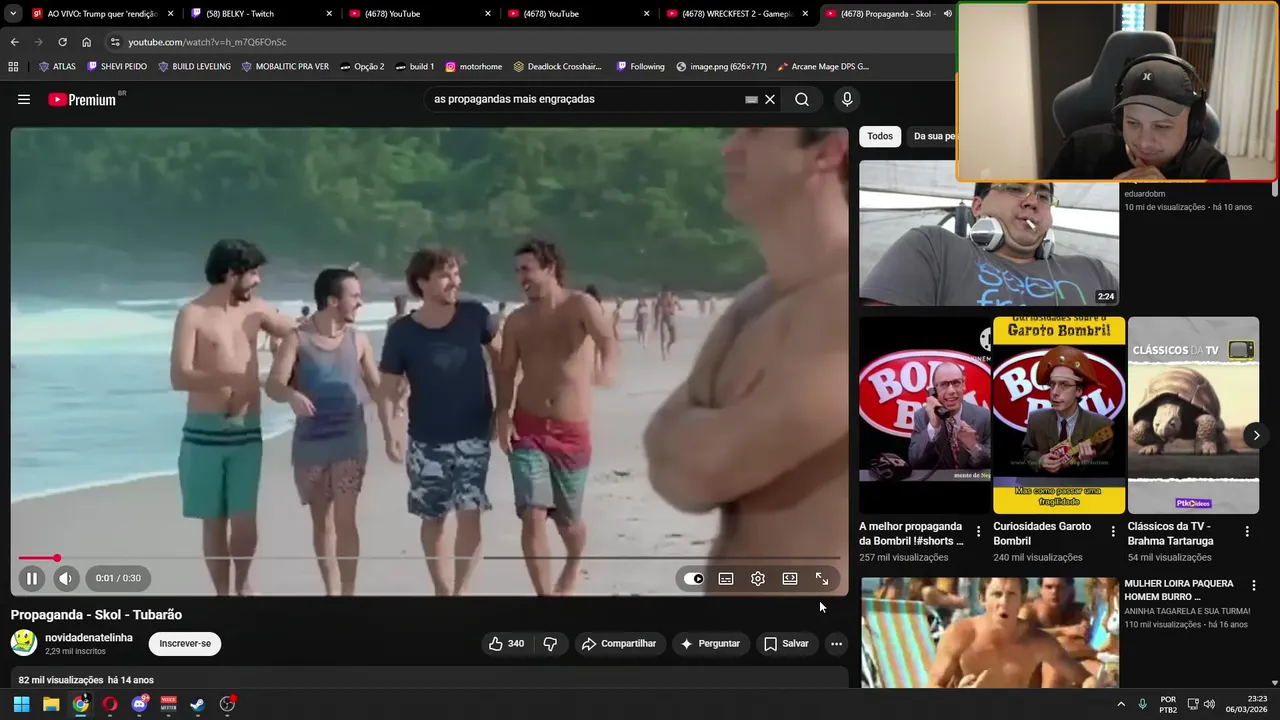
Task: Open the Windows Start menu
Action: [21, 704]
